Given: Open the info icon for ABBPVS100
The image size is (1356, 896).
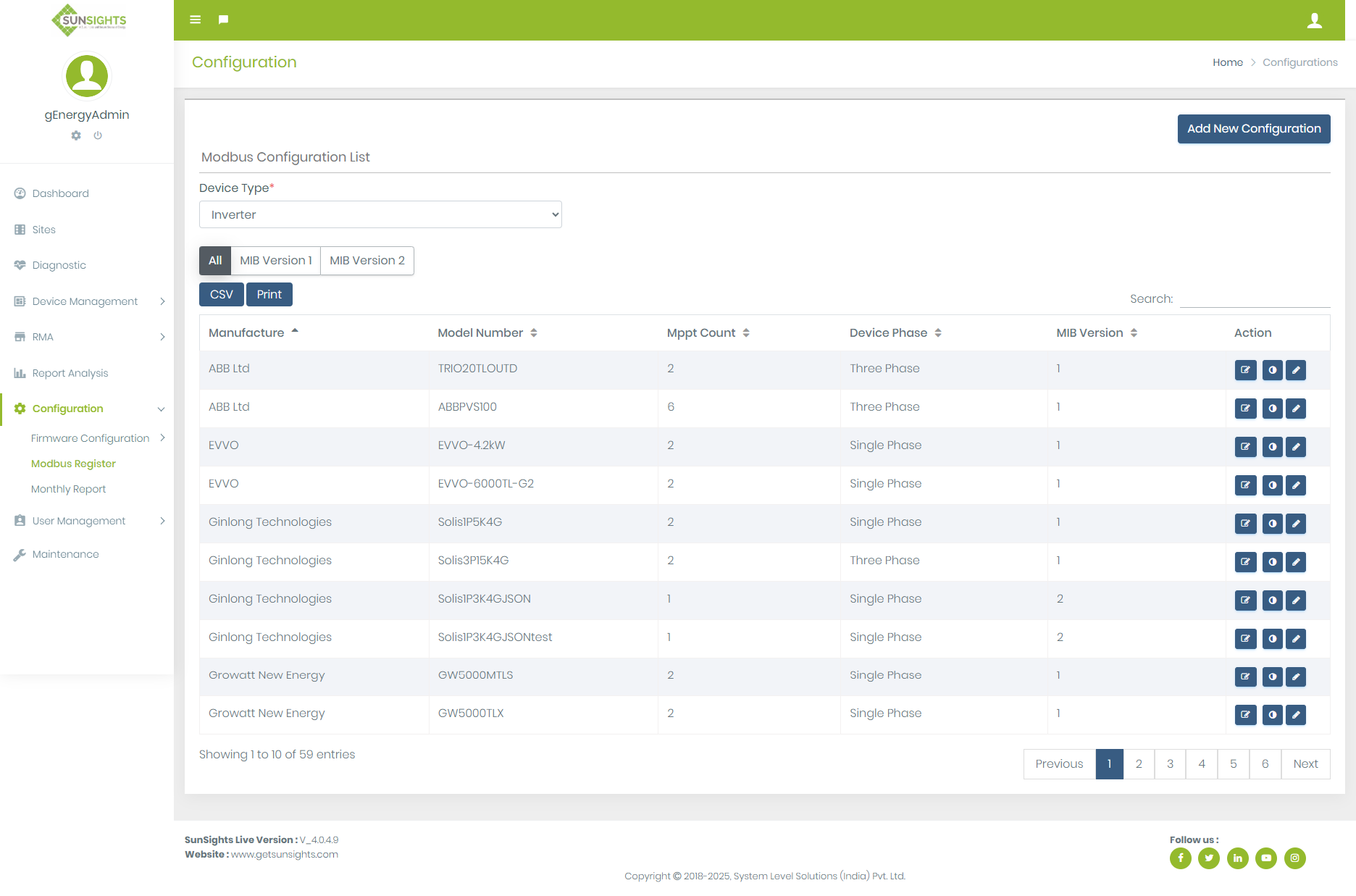Looking at the screenshot, I should tap(1272, 409).
